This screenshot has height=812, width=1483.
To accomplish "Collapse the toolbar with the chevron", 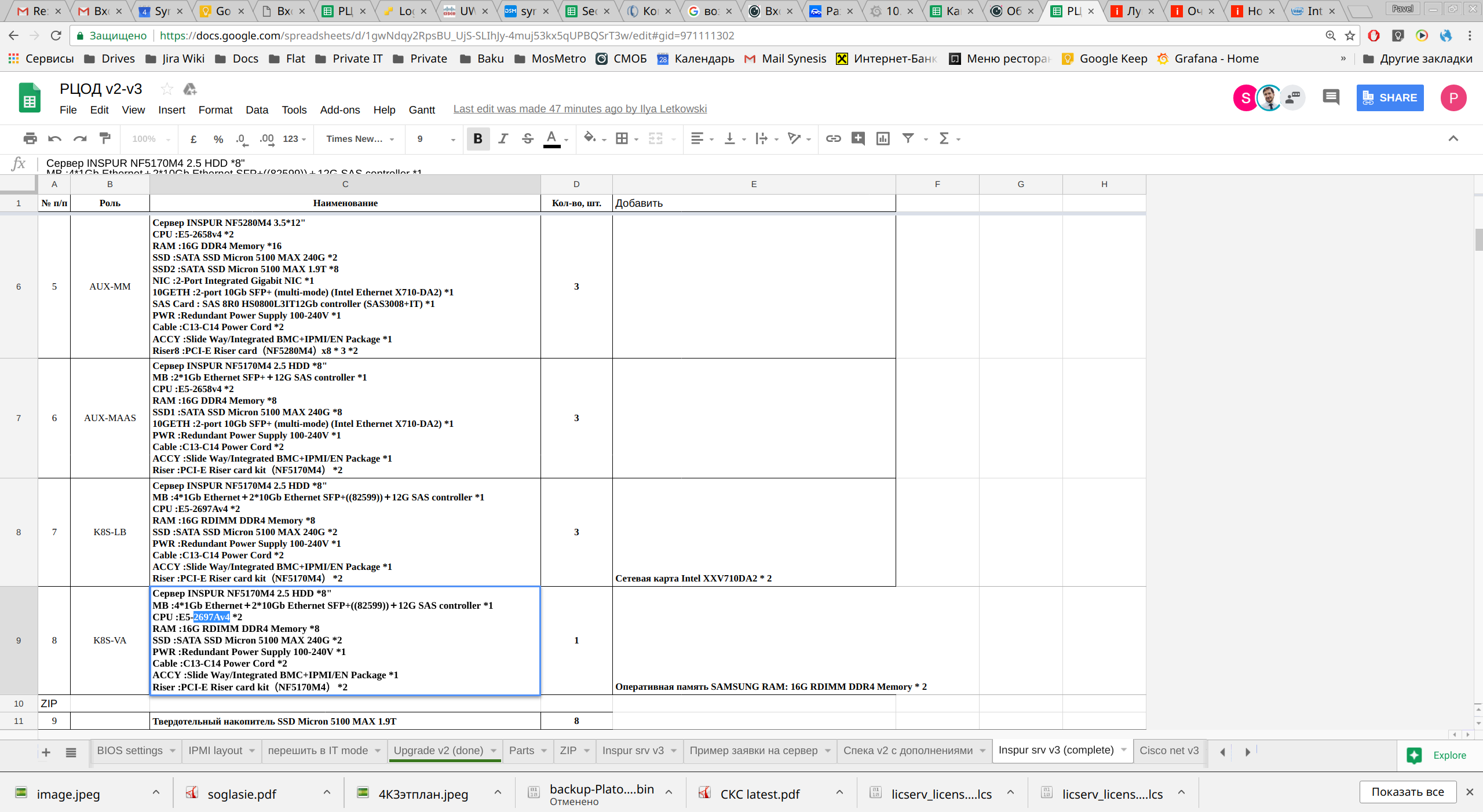I will [x=1453, y=138].
